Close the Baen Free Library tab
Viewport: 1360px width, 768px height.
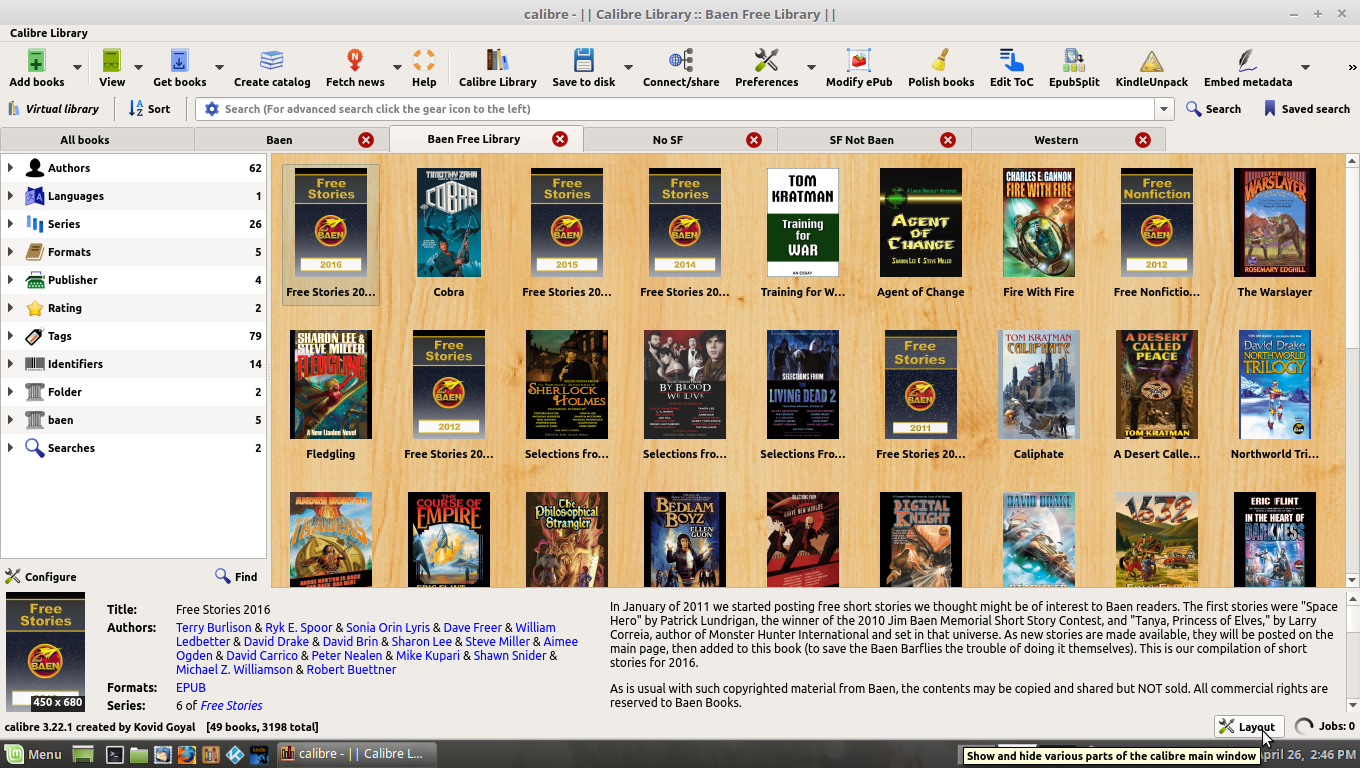(560, 139)
